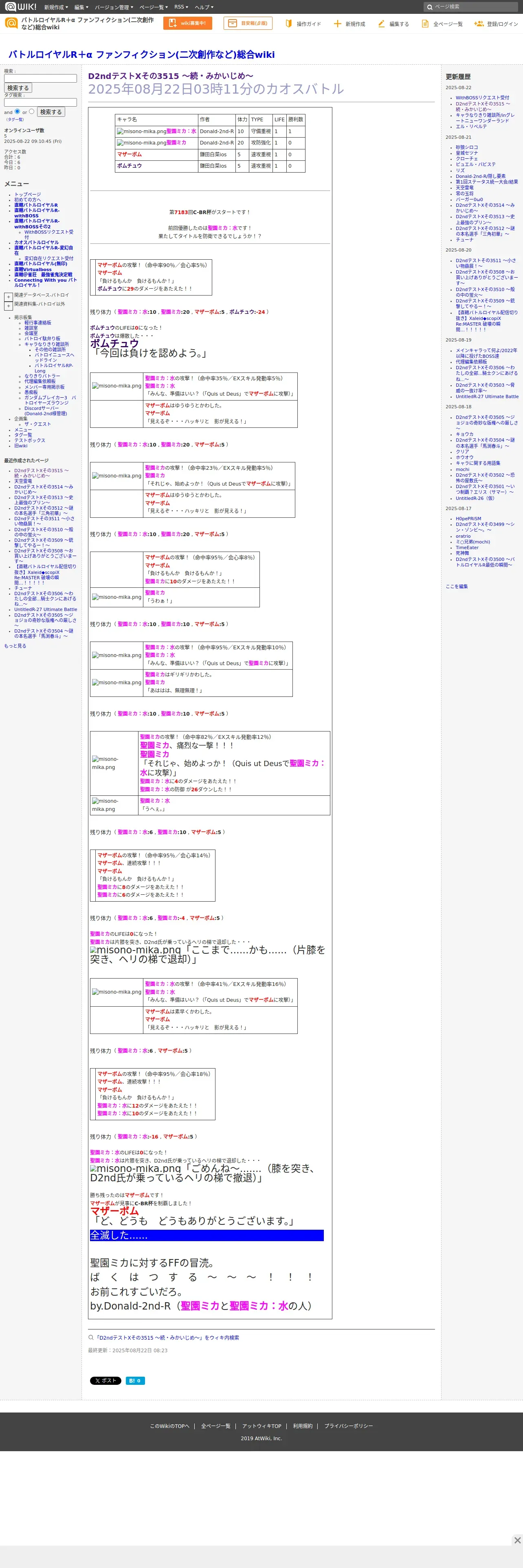Open 全ページ一覧 footer link
Image resolution: width=523 pixels, height=1568 pixels.
click(215, 1426)
